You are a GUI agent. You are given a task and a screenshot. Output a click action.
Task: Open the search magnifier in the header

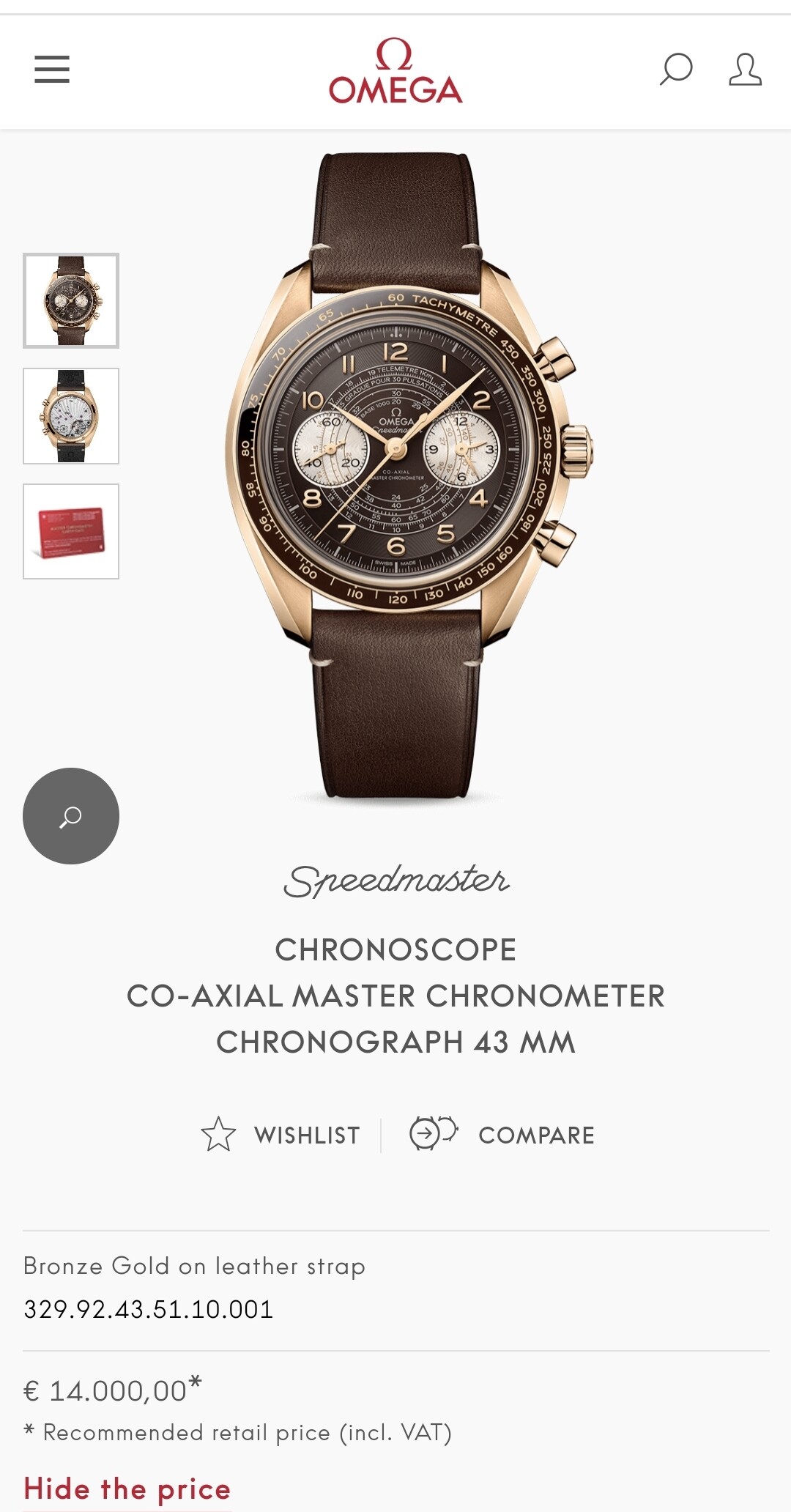click(x=676, y=70)
